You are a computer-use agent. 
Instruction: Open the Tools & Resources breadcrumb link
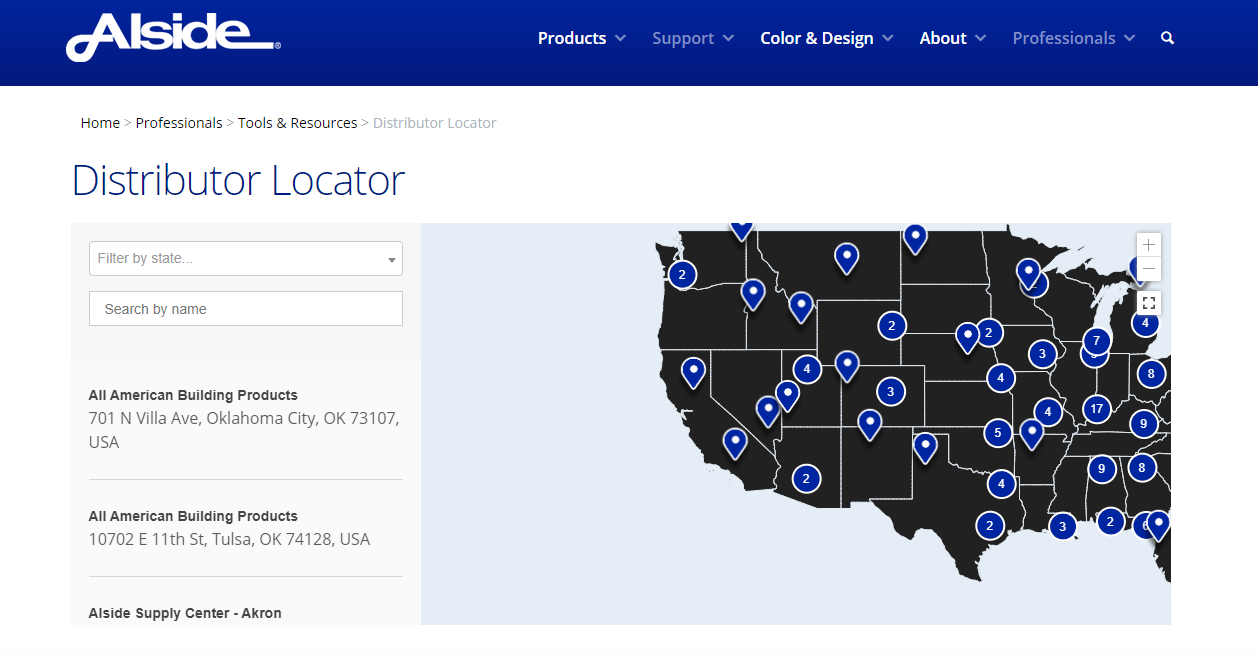297,122
